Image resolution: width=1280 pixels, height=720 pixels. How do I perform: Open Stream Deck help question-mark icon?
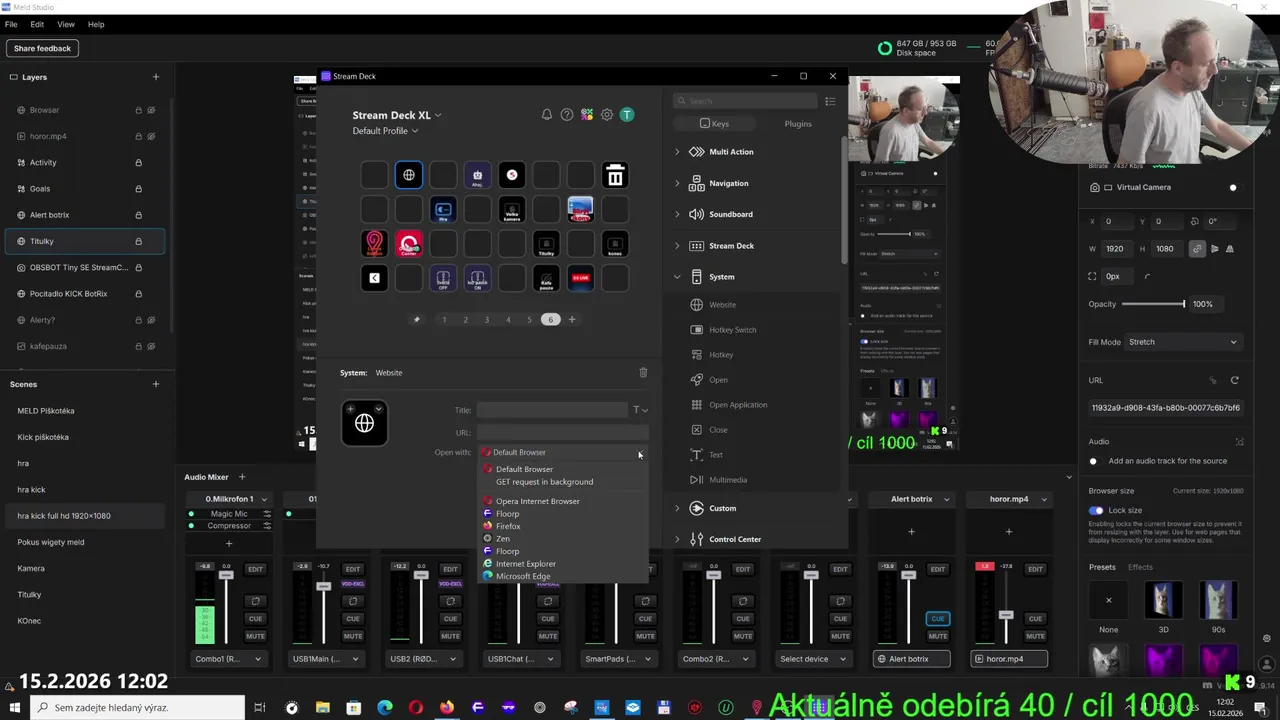pyautogui.click(x=567, y=115)
